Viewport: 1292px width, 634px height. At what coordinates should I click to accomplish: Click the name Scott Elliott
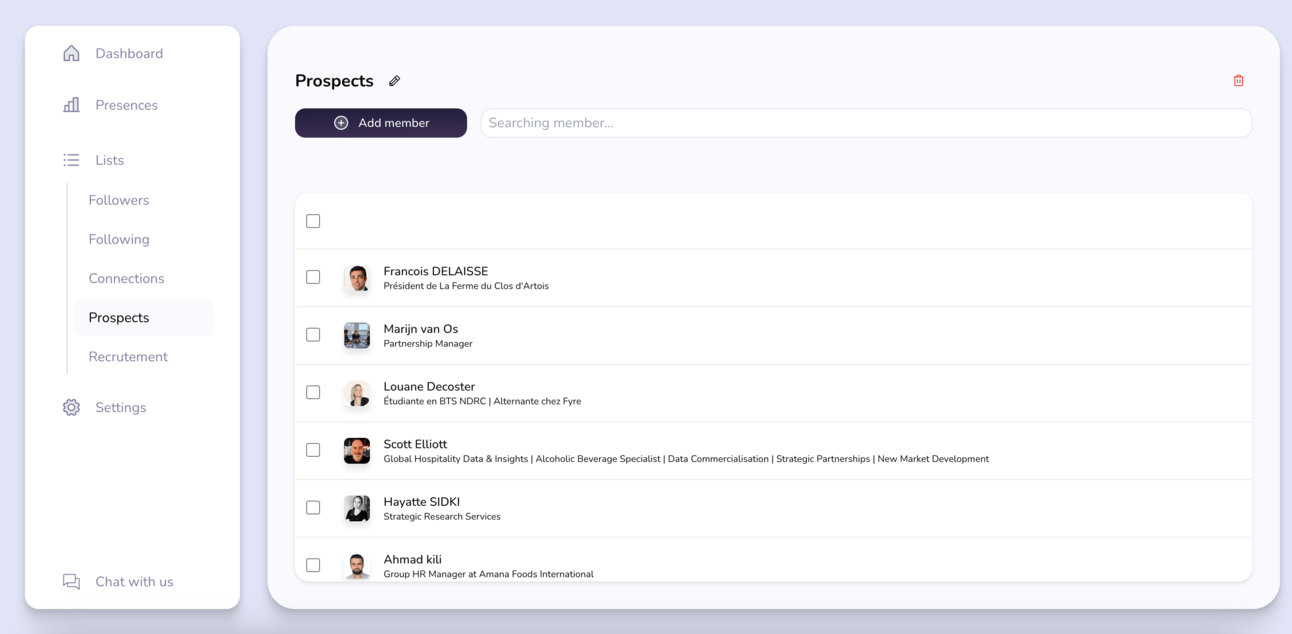click(x=415, y=444)
